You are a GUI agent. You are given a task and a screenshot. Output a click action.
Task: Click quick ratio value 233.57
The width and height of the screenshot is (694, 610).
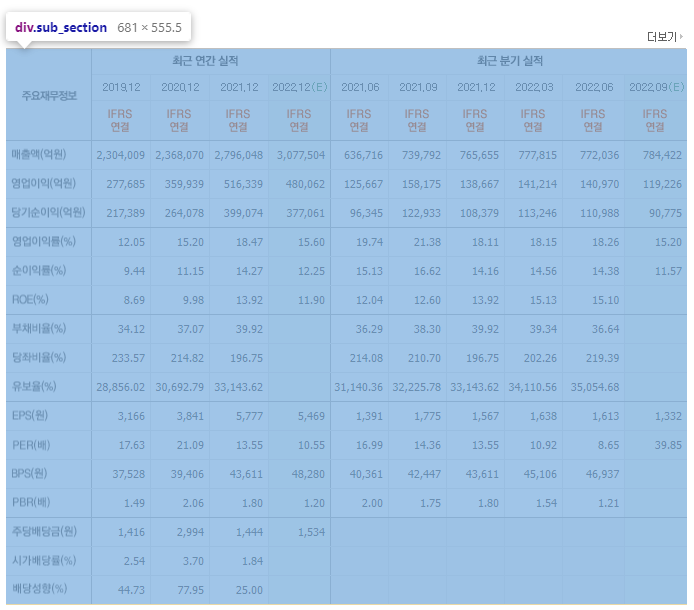128,358
